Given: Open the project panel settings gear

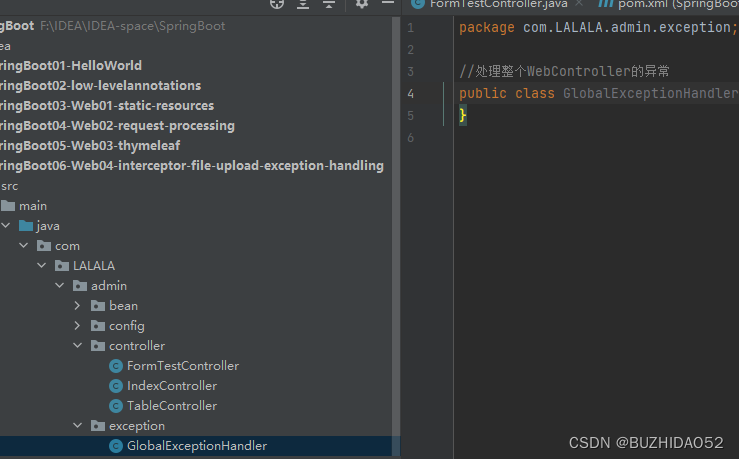Looking at the screenshot, I should click(x=361, y=4).
